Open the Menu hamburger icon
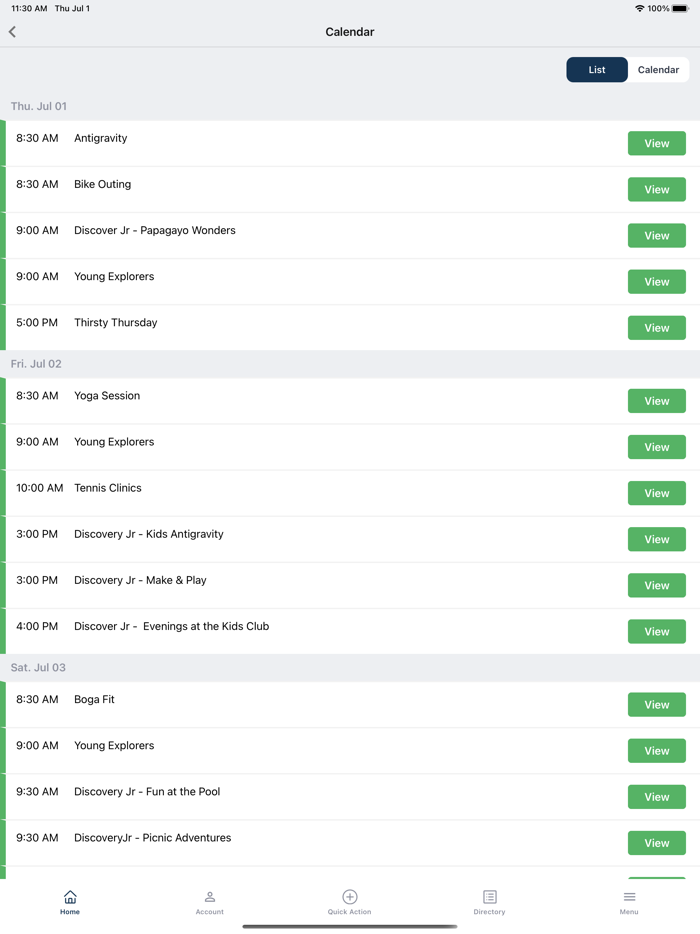700x934 pixels. point(629,897)
